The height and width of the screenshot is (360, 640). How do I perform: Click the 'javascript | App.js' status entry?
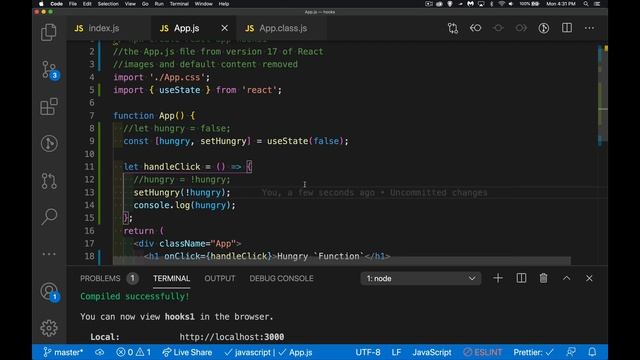268,352
